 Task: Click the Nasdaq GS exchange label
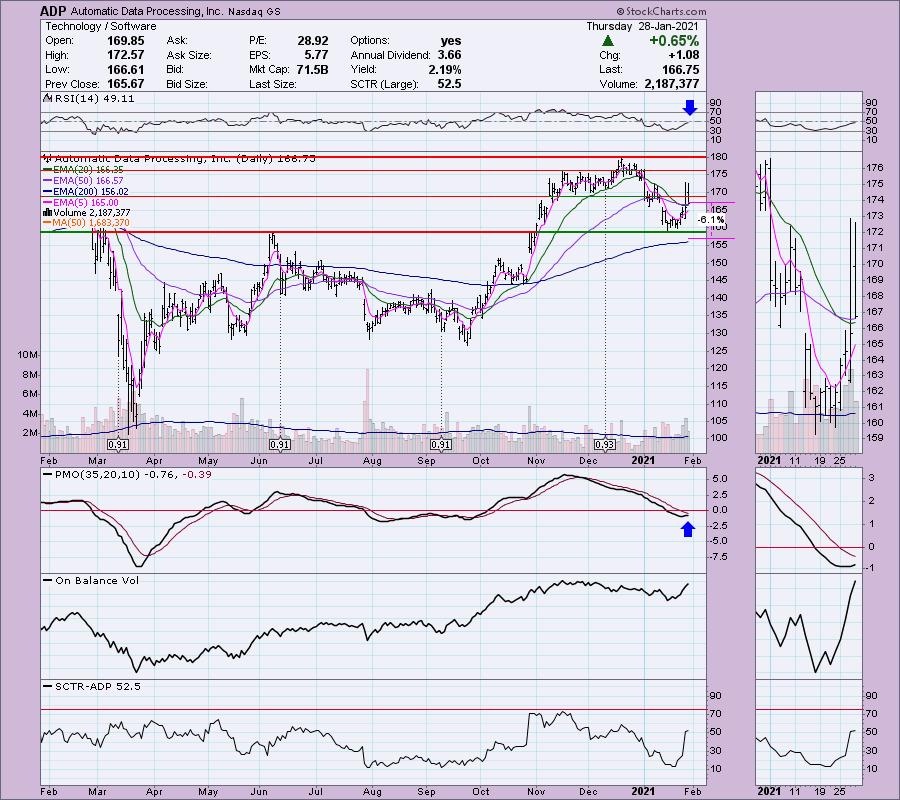pos(254,11)
